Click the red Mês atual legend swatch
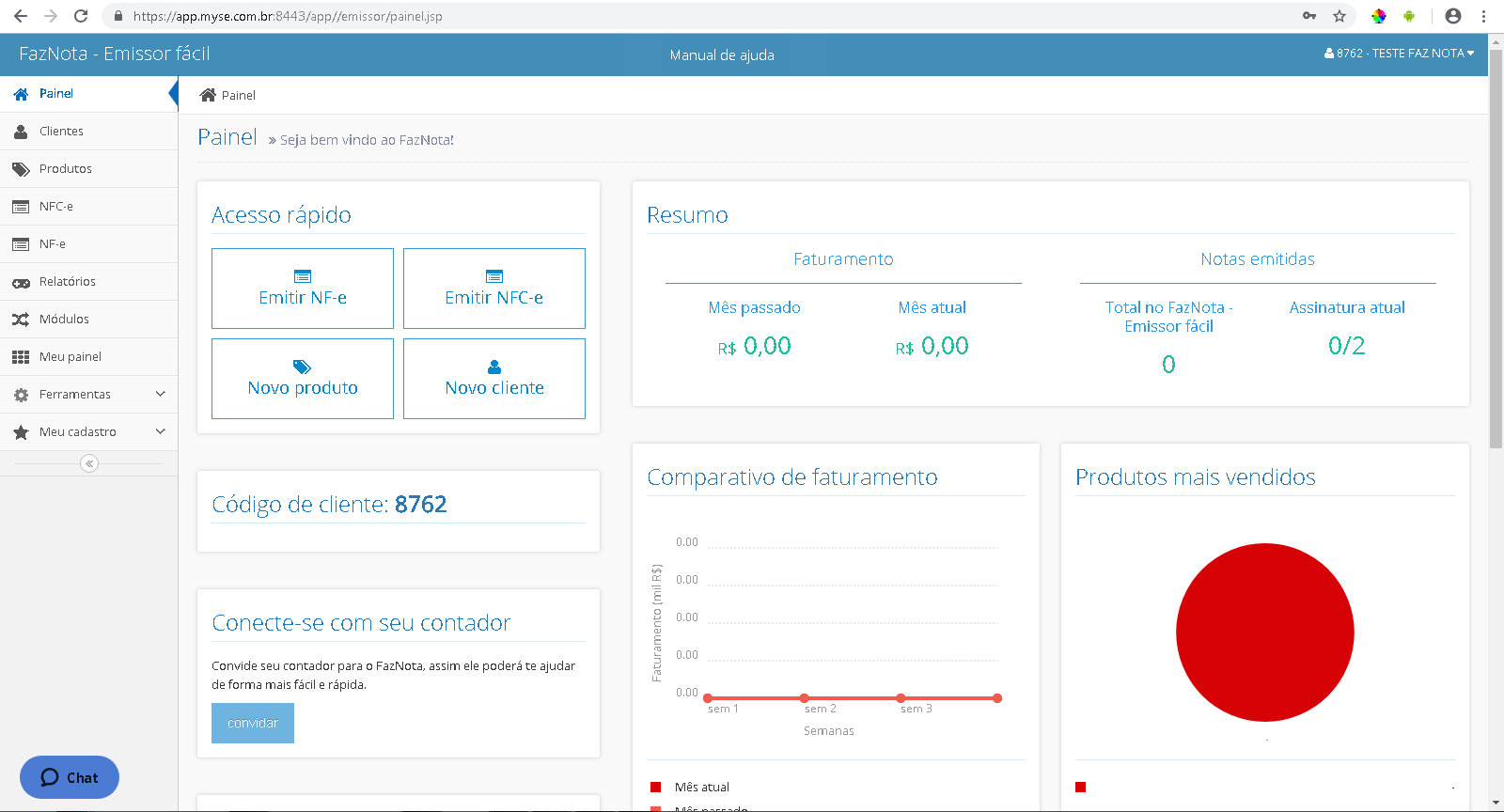The width and height of the screenshot is (1504, 812). 655,787
